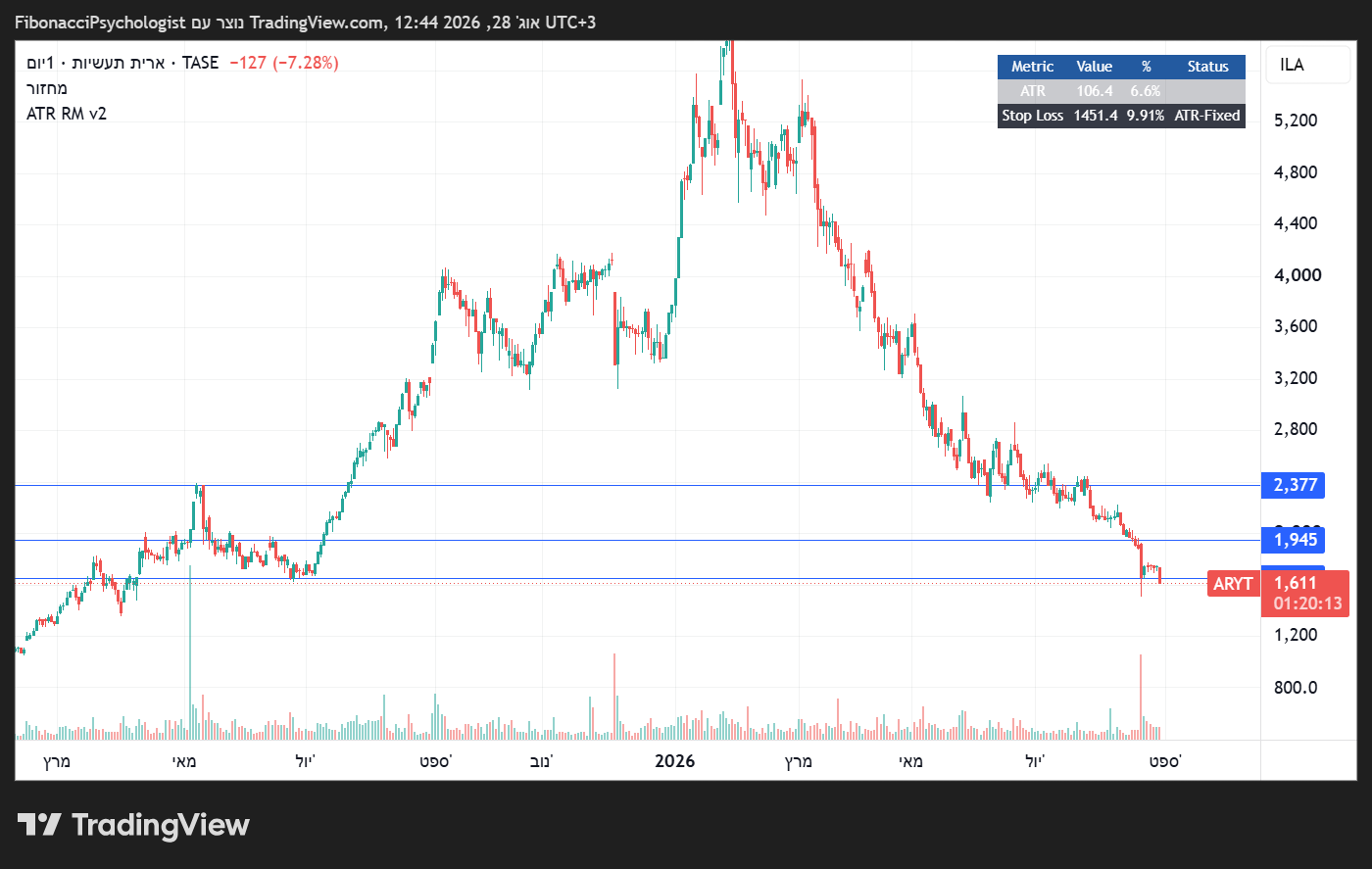Click the 3,600 price axis label
The height and width of the screenshot is (869, 1372).
[1296, 326]
